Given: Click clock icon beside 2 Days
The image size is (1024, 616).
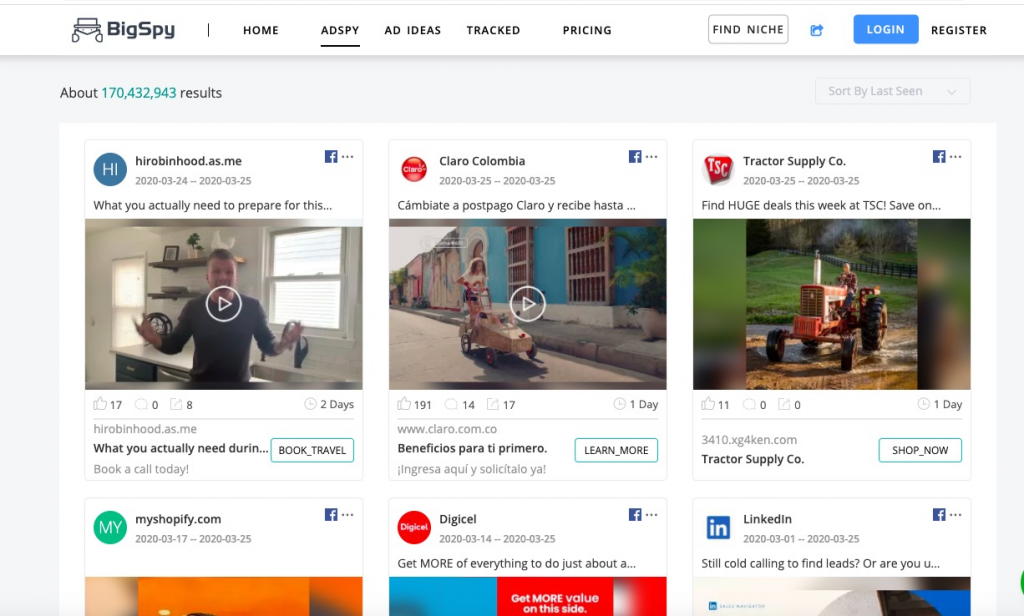Looking at the screenshot, I should (310, 404).
